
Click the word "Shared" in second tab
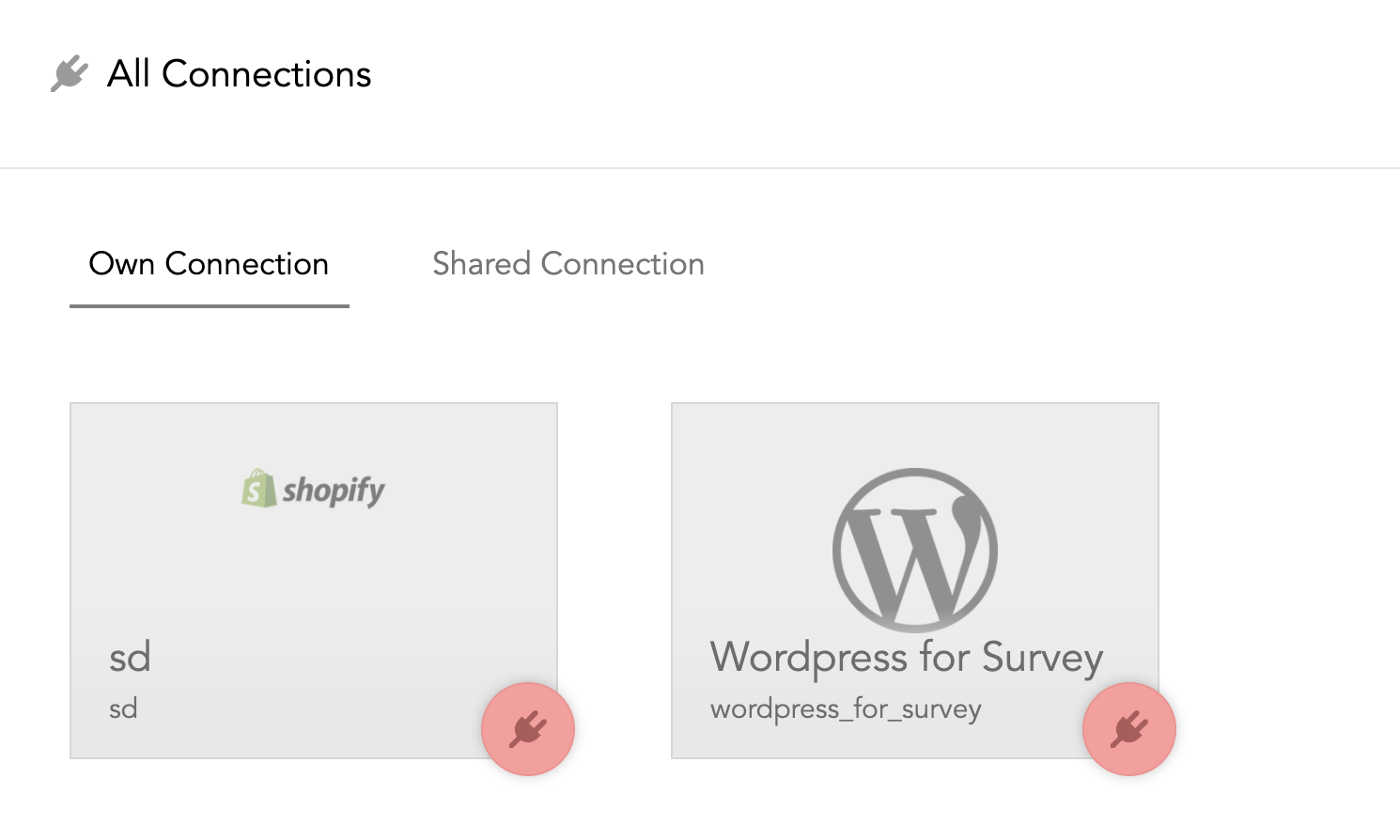482,264
